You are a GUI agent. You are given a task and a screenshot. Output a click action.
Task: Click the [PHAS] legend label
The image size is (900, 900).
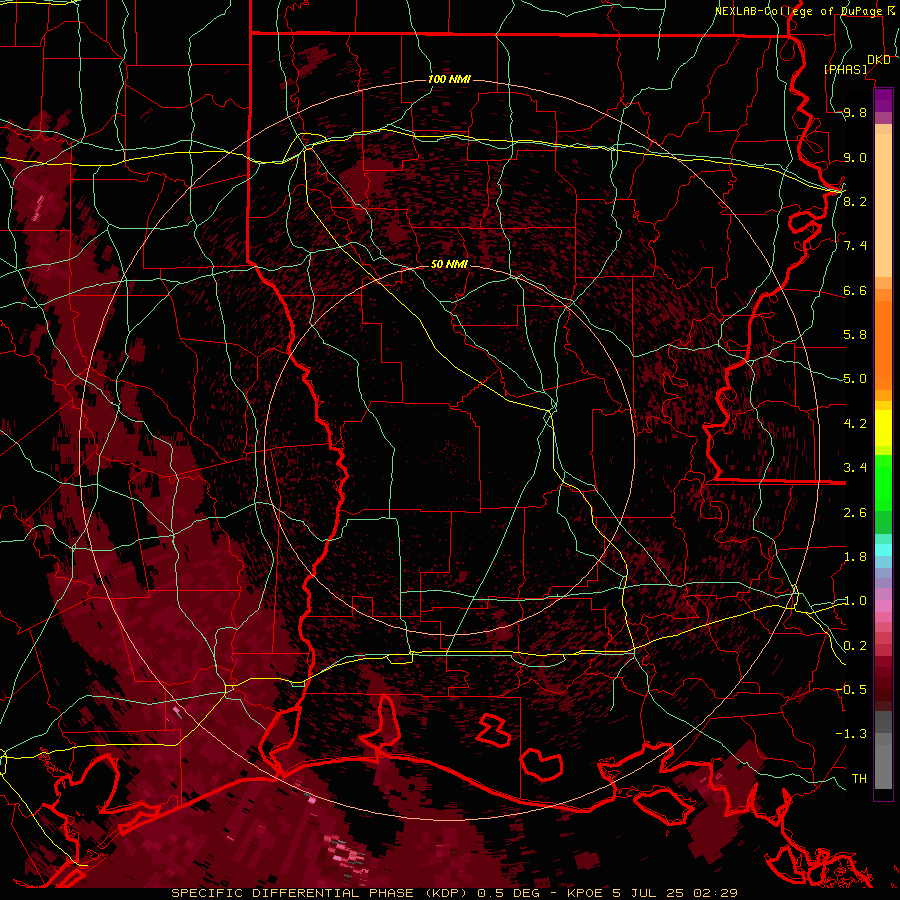pos(845,69)
